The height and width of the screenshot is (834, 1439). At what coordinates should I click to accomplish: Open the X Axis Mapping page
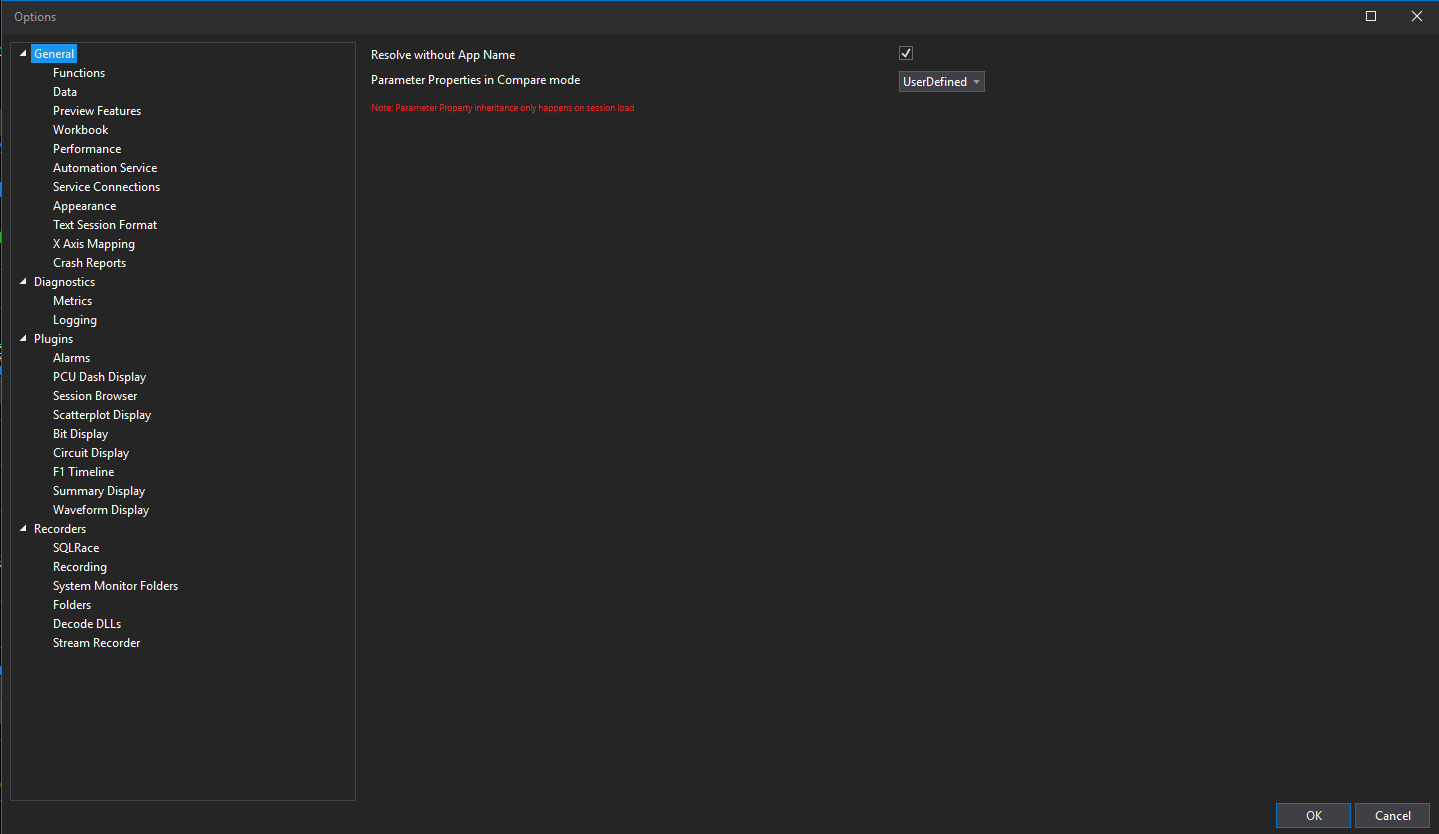click(x=93, y=244)
